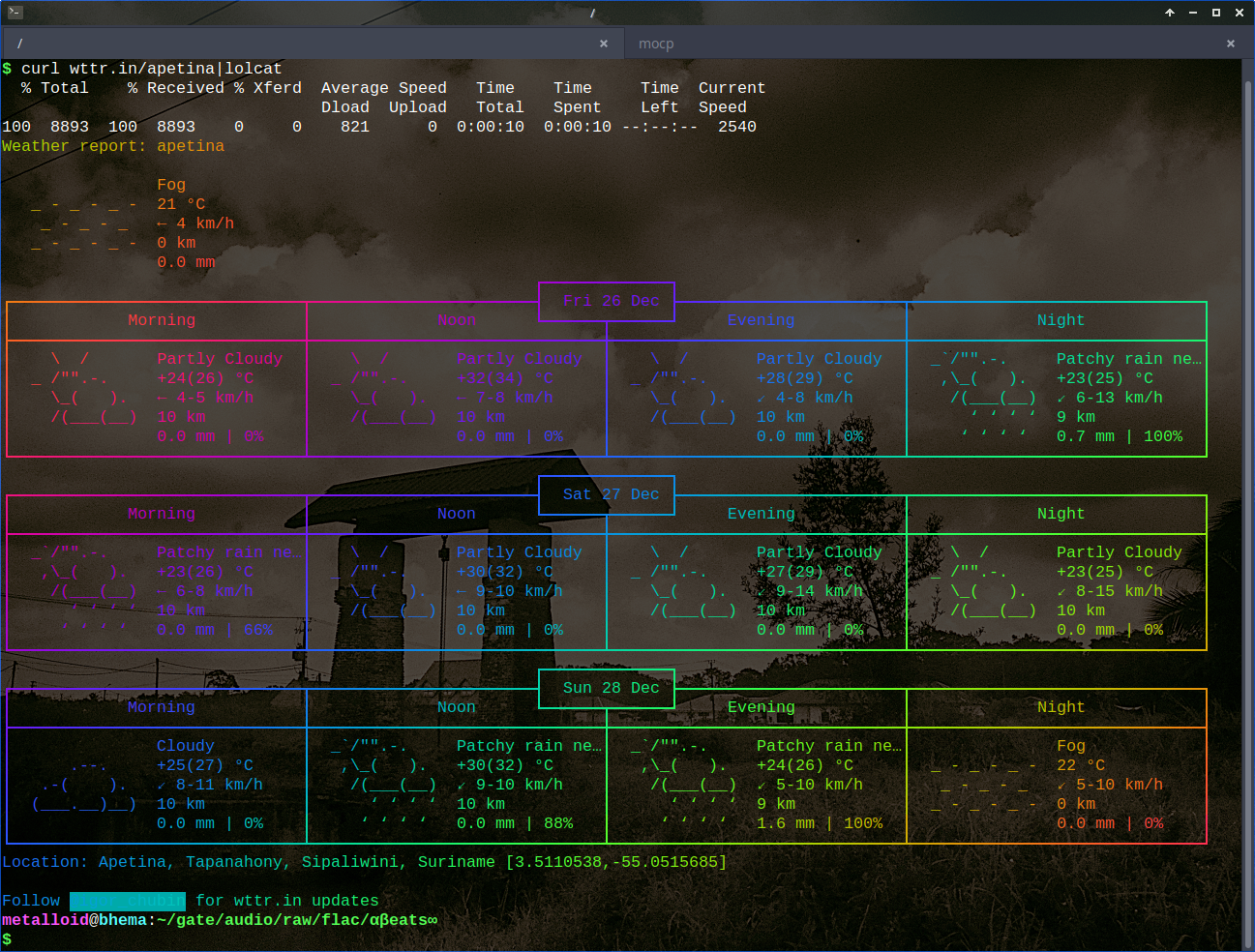Close the mocp tab
The width and height of the screenshot is (1255, 952).
coord(1230,44)
